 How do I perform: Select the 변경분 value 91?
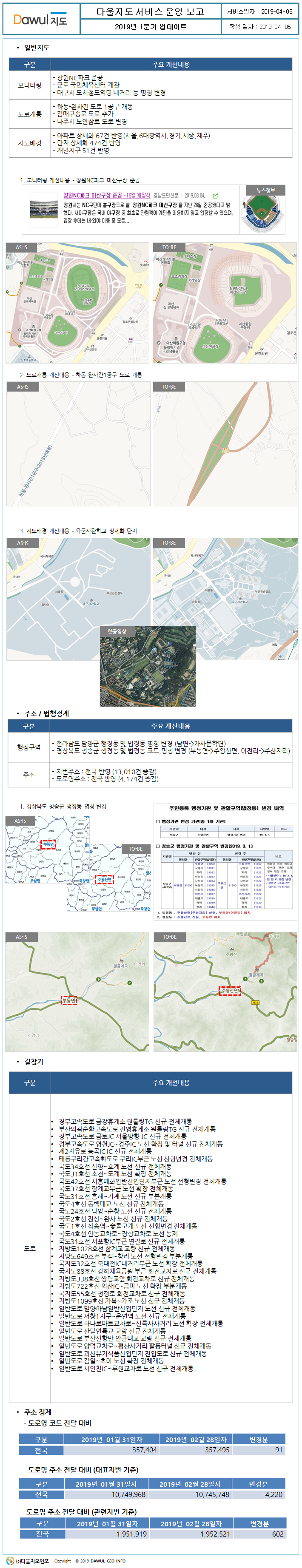click(x=278, y=1450)
